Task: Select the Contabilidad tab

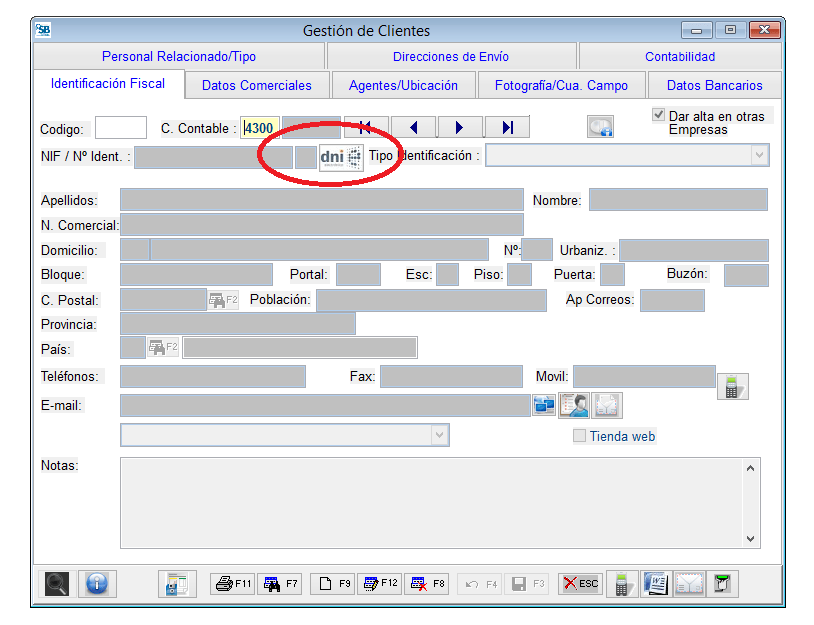Action: [680, 57]
